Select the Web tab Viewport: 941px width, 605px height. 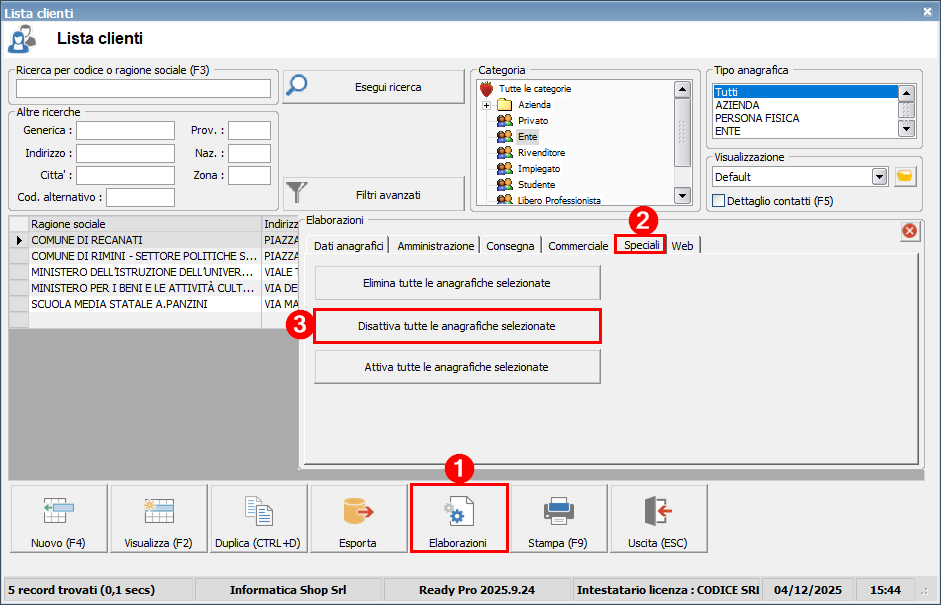[682, 245]
